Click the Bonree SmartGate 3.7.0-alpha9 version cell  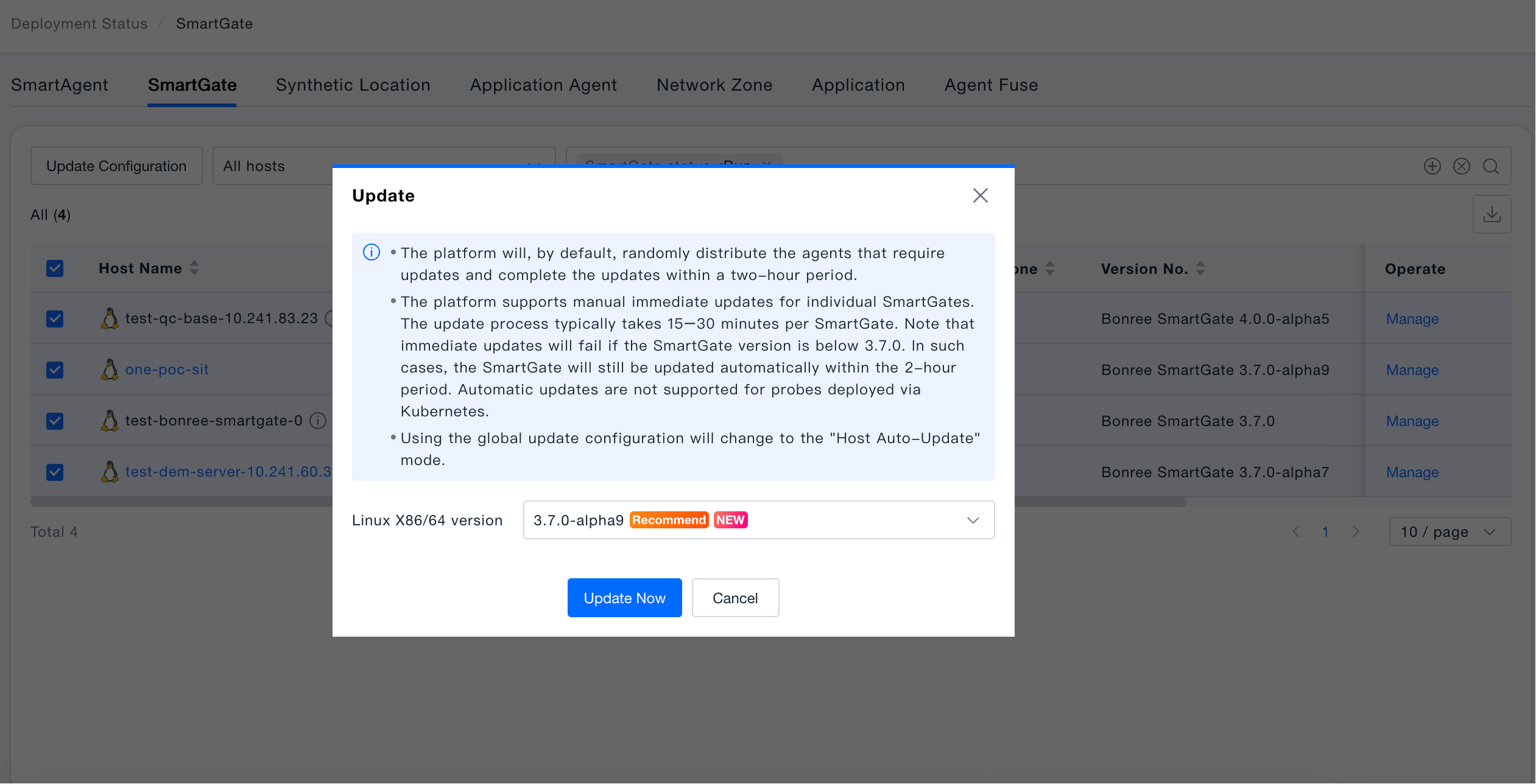1214,370
